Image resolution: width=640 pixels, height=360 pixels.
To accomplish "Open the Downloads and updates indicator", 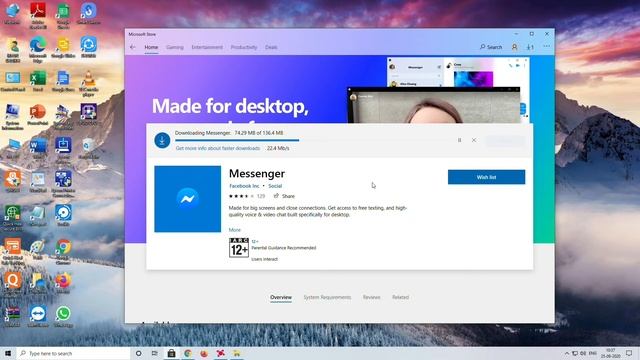I will [x=530, y=47].
